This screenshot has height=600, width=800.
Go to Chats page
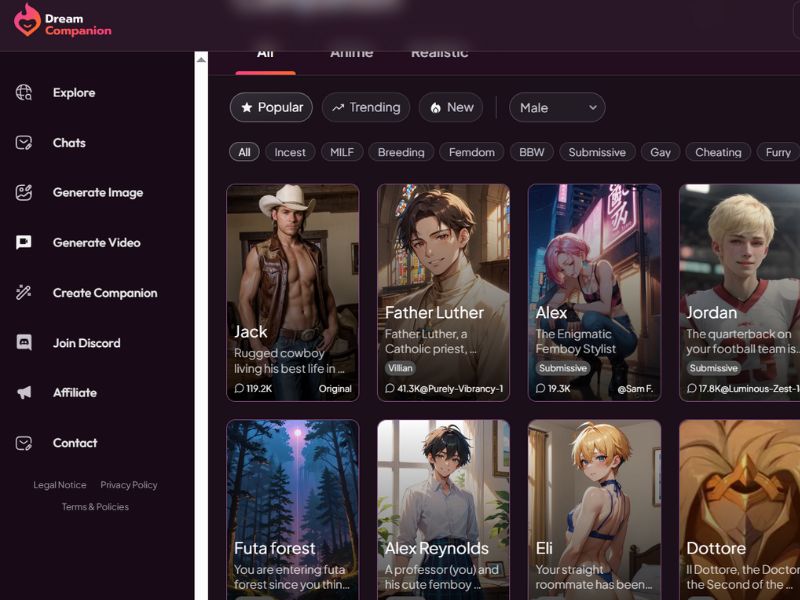click(69, 142)
